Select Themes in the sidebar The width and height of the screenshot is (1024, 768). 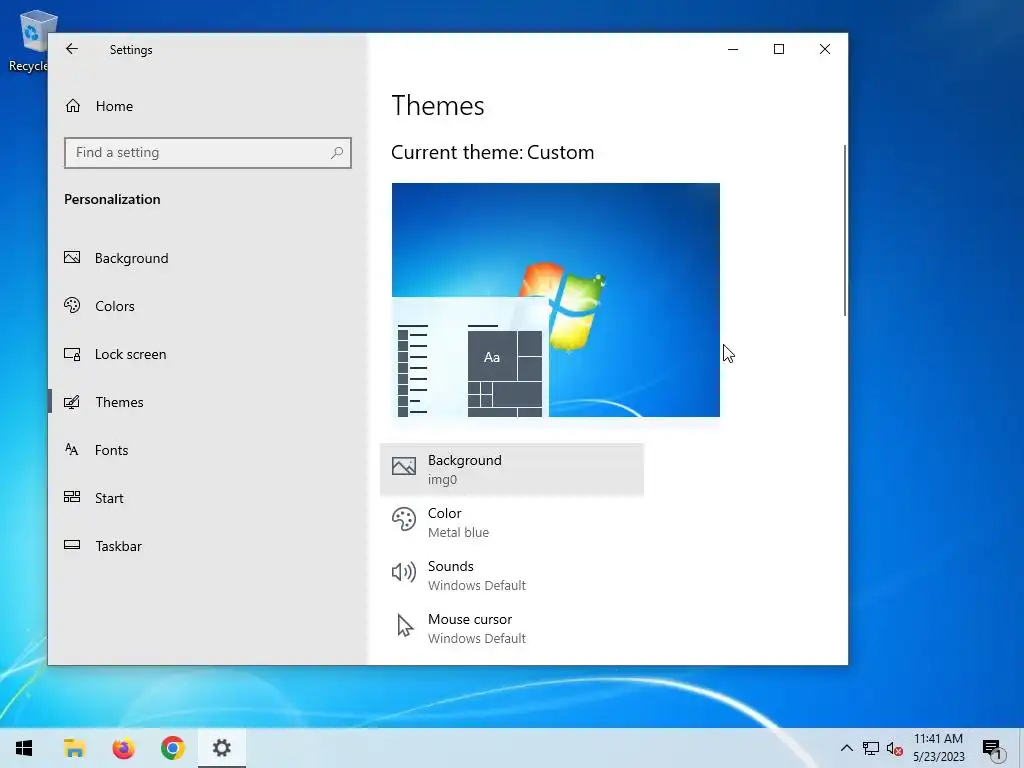pyautogui.click(x=208, y=402)
